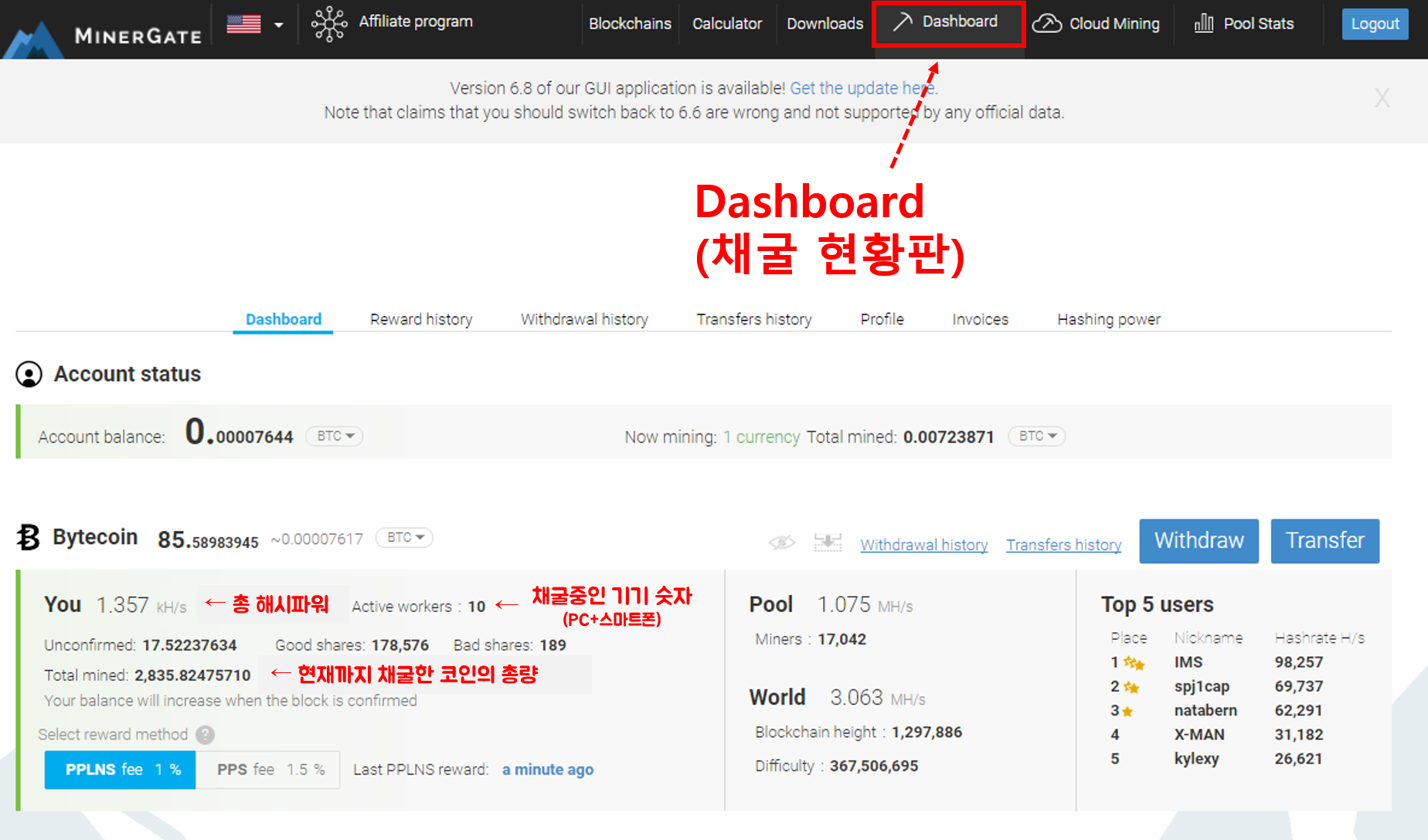Viewport: 1428px width, 840px height.
Task: Switch to the Reward history tab
Action: point(421,319)
